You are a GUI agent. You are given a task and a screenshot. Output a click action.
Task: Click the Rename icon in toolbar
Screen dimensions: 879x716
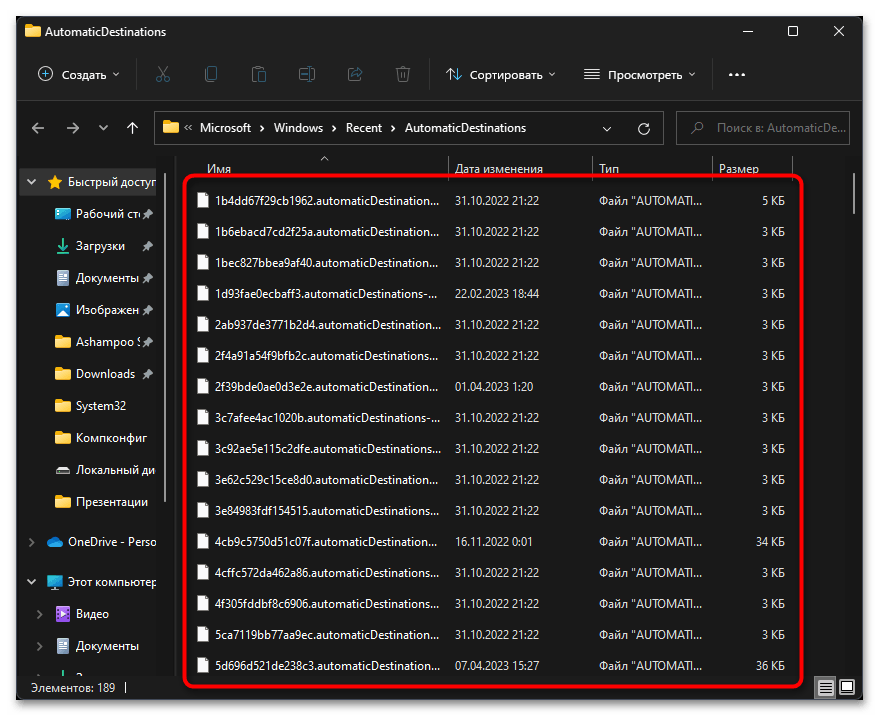coord(307,75)
